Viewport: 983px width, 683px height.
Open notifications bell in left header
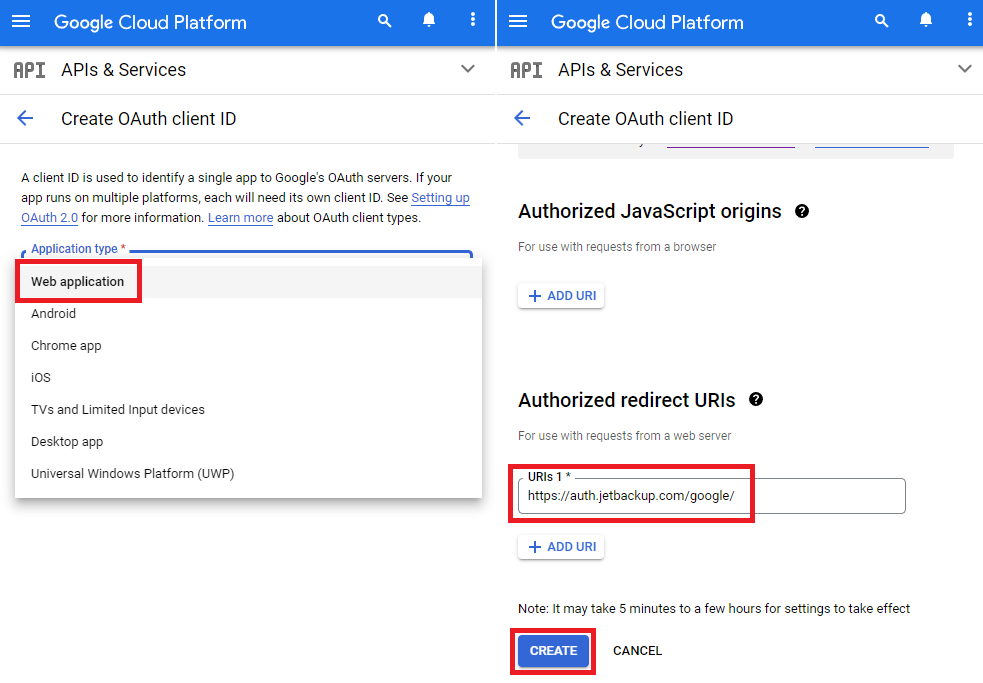429,20
